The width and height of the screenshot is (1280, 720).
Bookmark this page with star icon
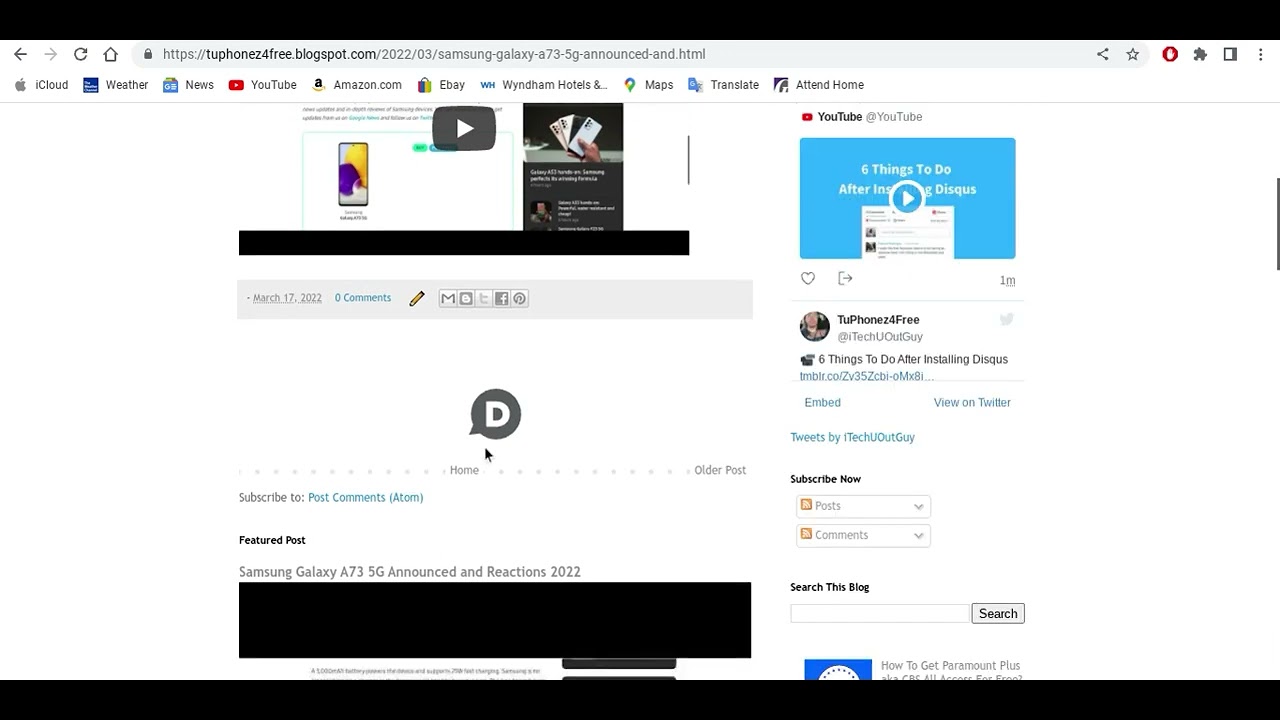[1132, 54]
